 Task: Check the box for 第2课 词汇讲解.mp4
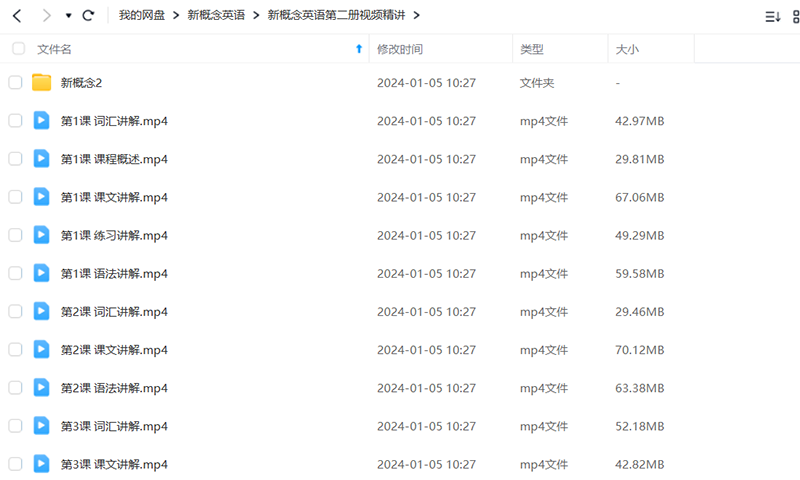[15, 311]
